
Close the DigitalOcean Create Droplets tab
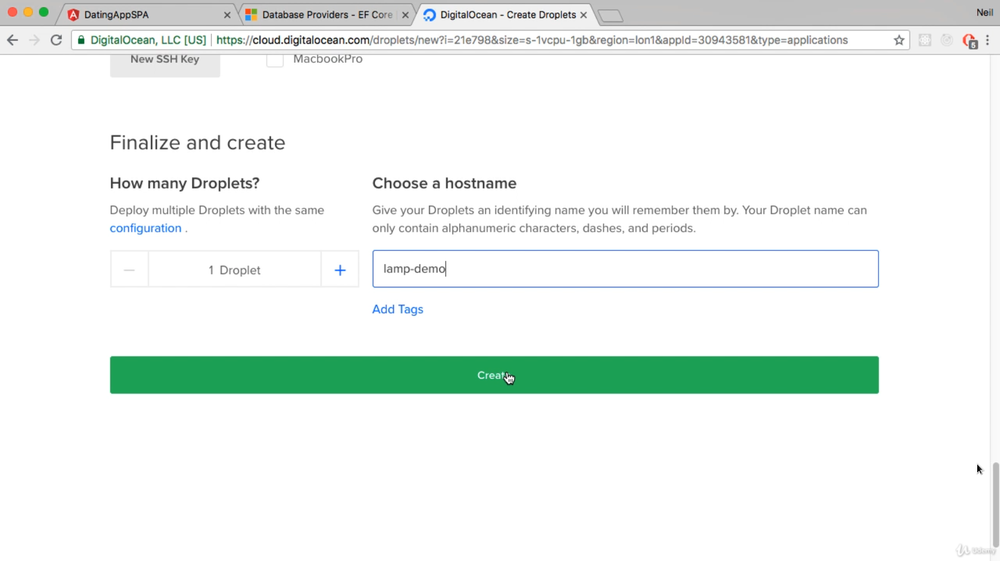click(584, 15)
